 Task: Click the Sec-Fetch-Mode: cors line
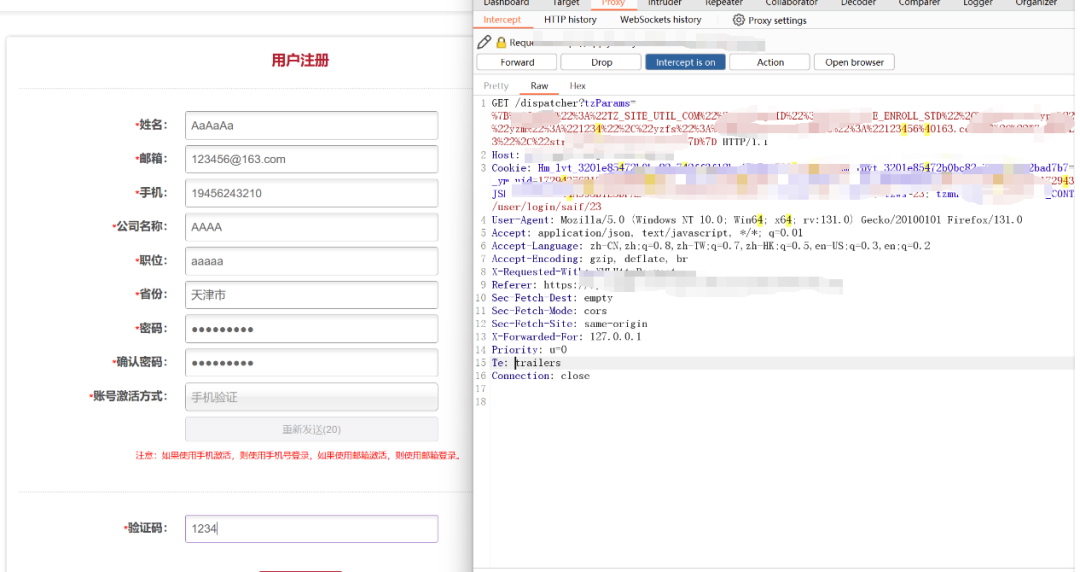(x=548, y=311)
